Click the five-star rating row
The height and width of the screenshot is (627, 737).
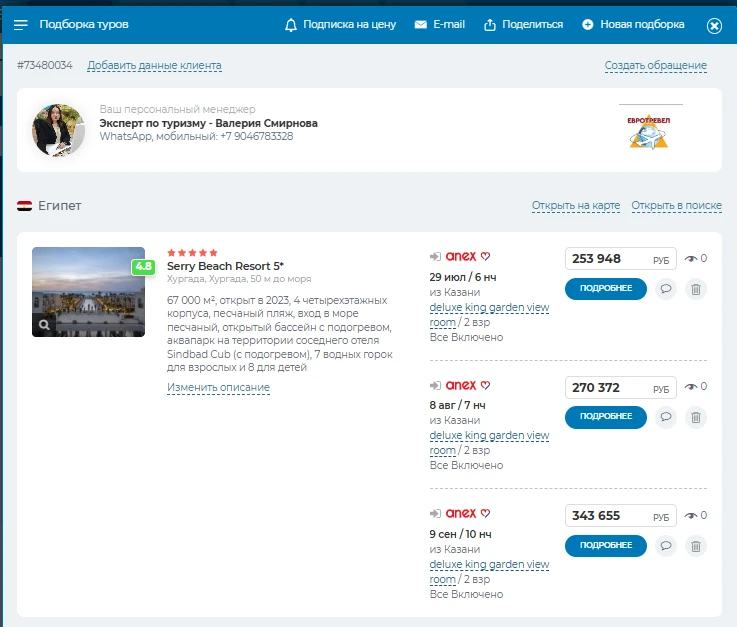192,252
